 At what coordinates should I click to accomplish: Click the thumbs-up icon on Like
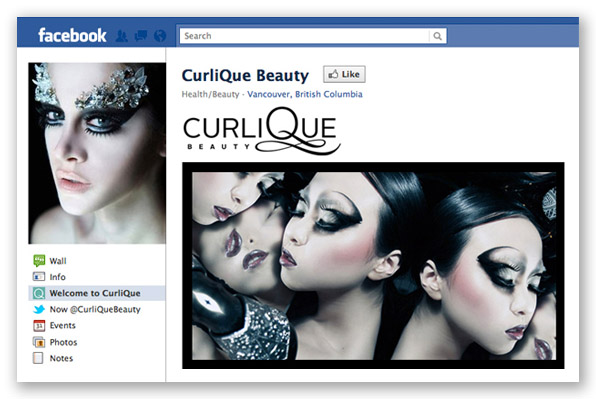[x=333, y=74]
